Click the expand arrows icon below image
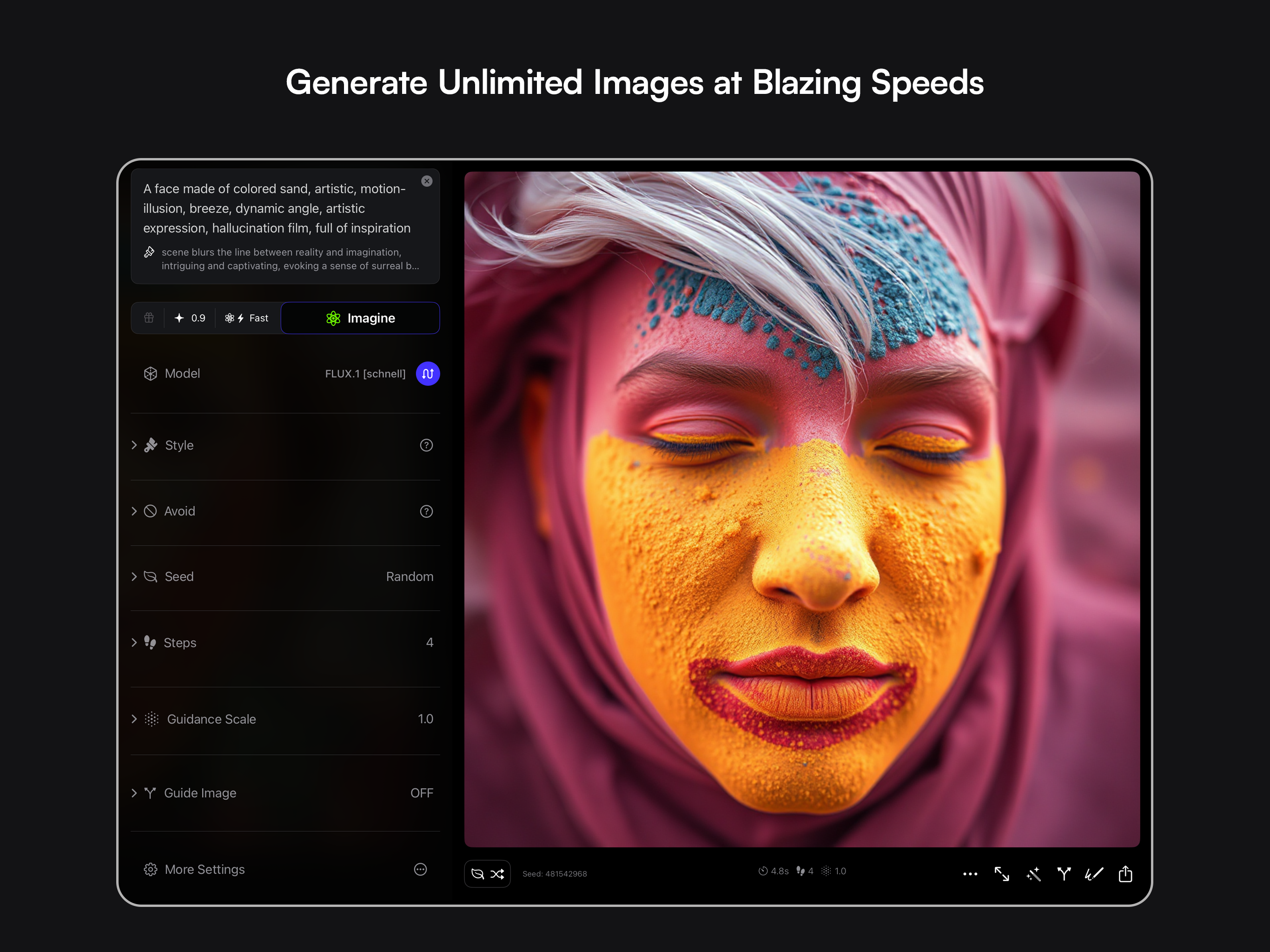Screen dimensions: 1270x952 1002,874
